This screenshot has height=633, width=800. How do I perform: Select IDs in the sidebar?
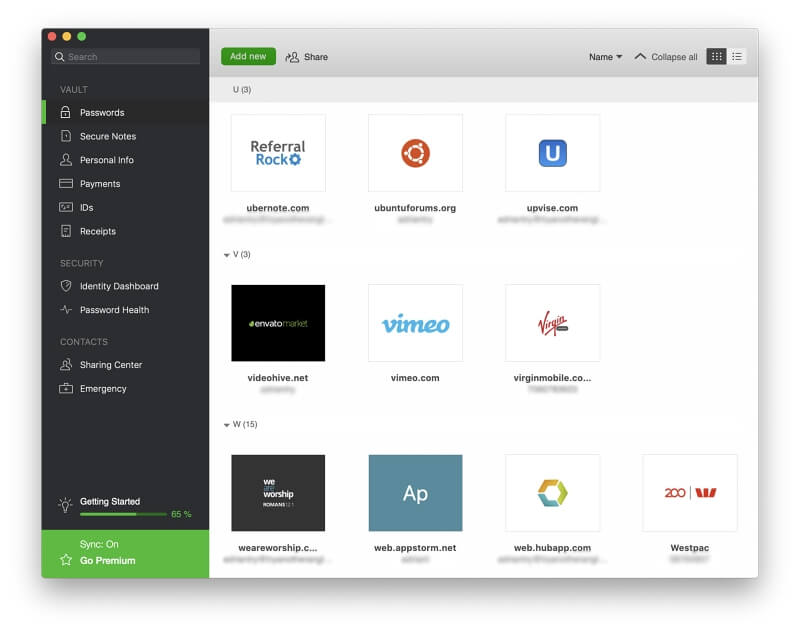(125, 207)
